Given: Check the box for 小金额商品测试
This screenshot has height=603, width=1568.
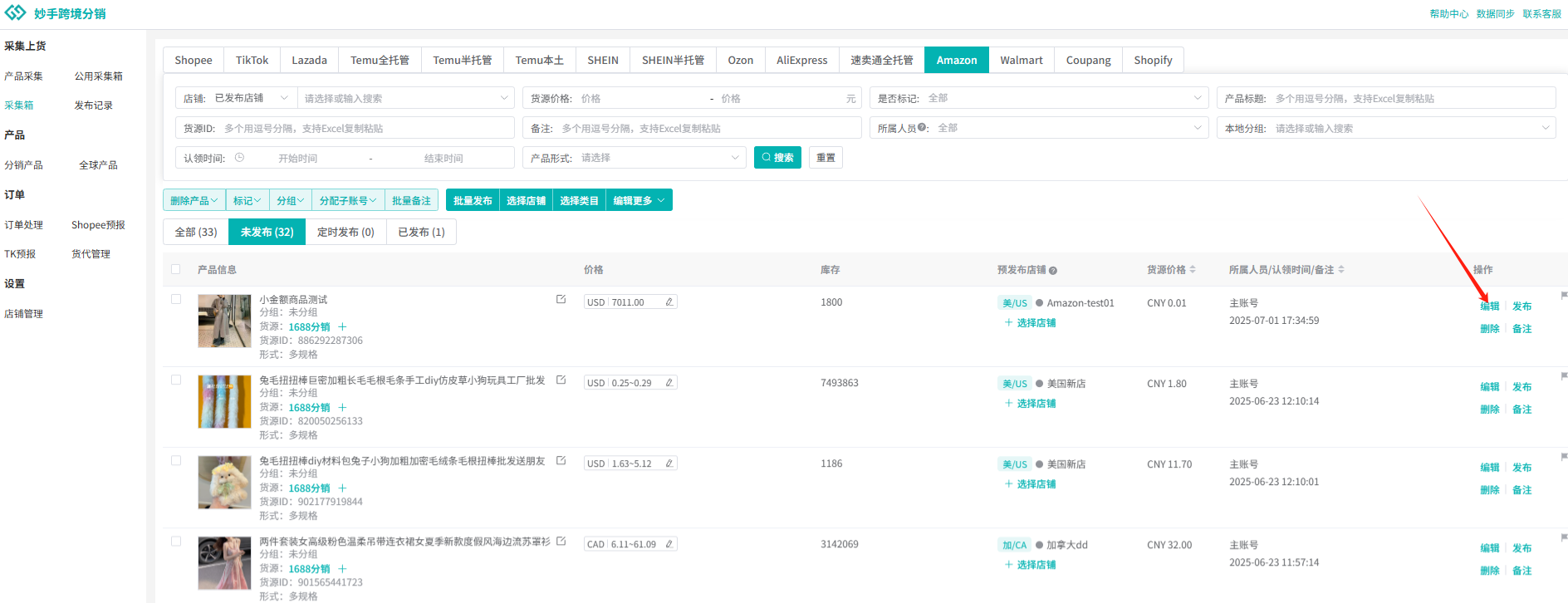Looking at the screenshot, I should pos(175,299).
